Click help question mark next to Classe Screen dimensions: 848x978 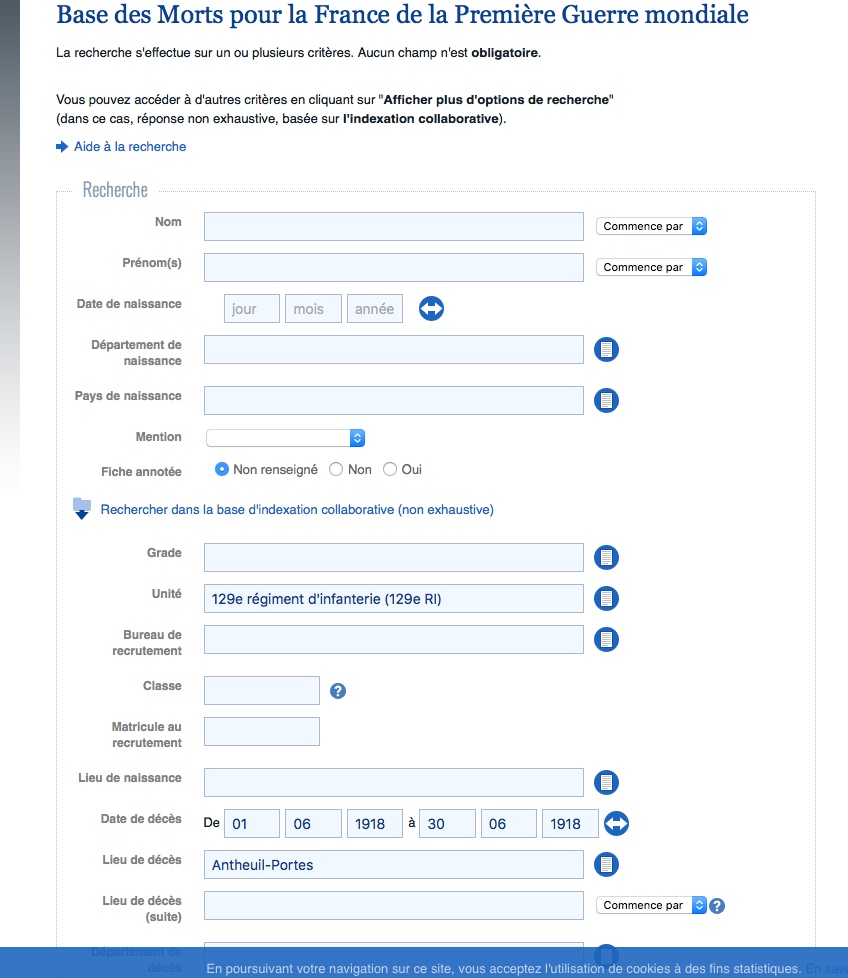[x=338, y=690]
